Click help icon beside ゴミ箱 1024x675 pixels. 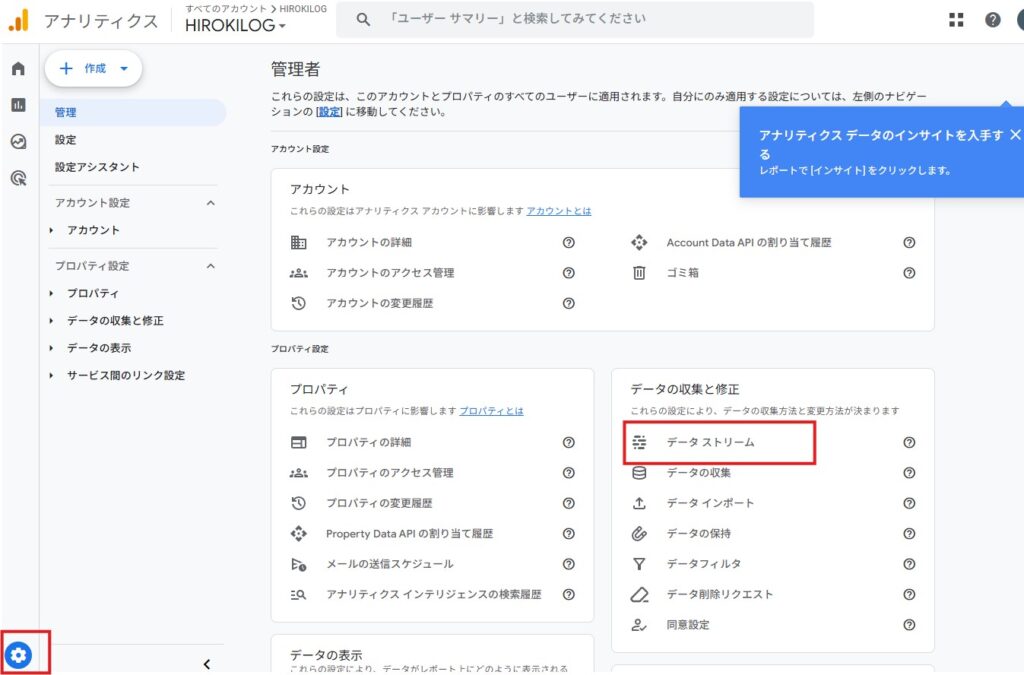coord(909,273)
